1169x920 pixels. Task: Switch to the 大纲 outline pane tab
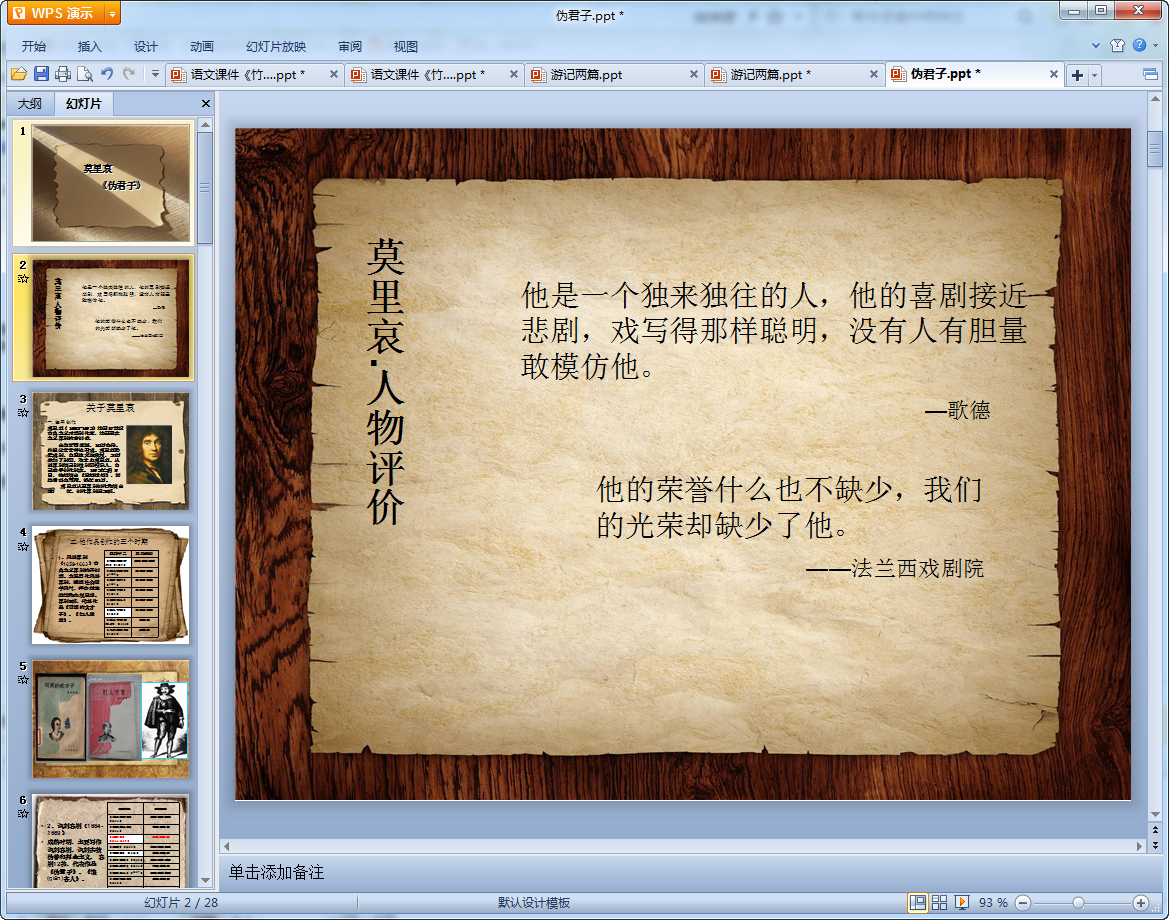(31, 104)
